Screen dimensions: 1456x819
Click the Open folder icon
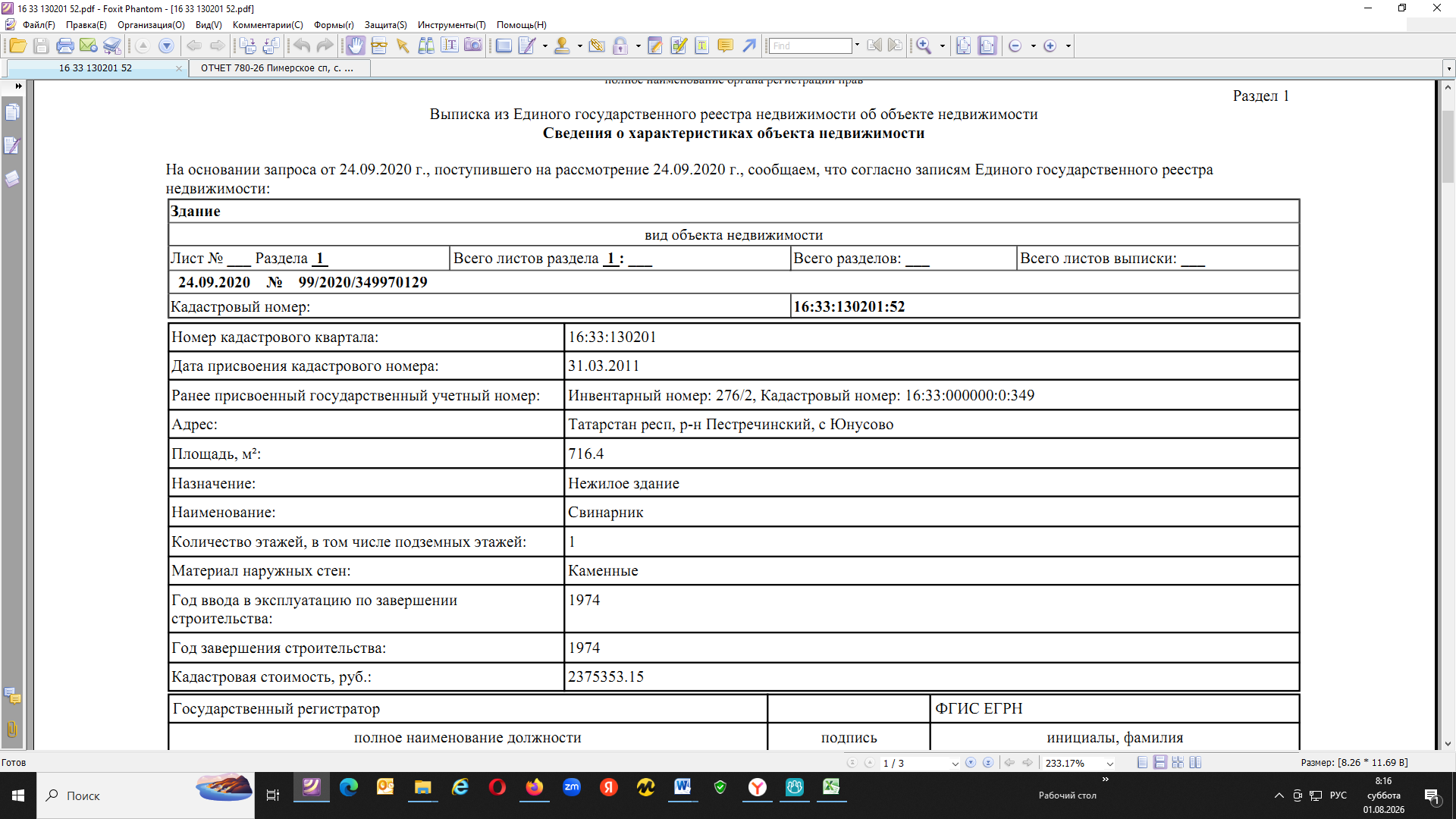18,46
